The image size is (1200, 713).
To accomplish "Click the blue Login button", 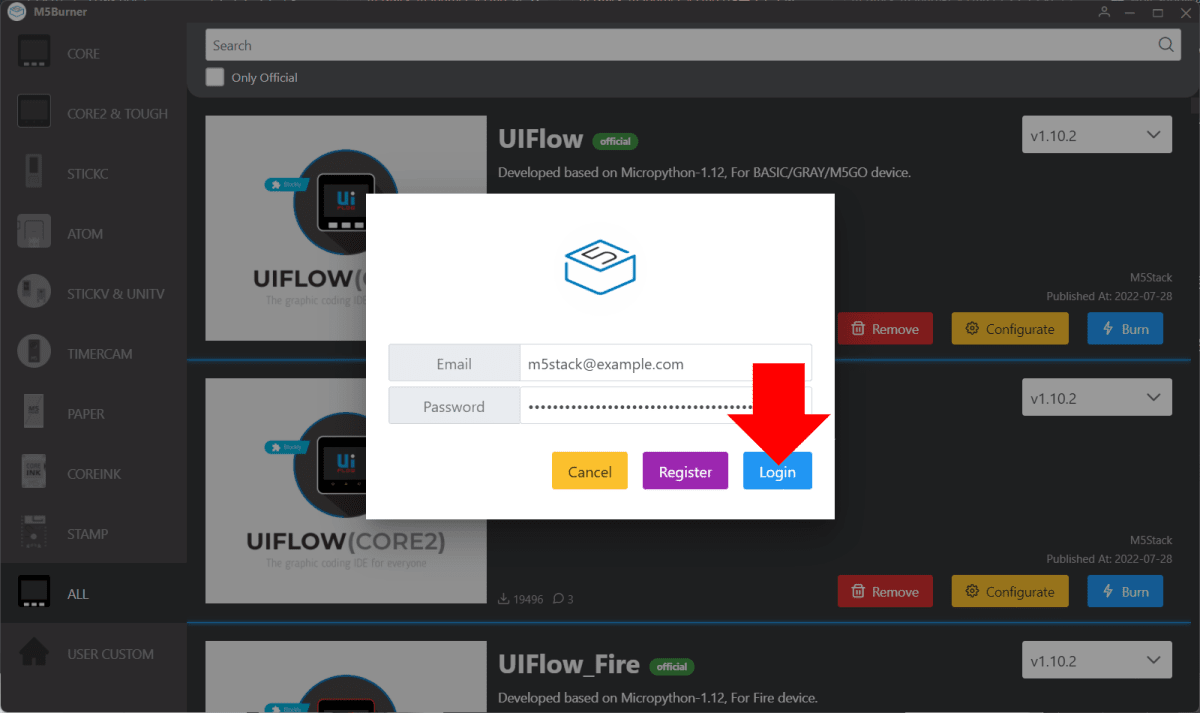I will 777,471.
